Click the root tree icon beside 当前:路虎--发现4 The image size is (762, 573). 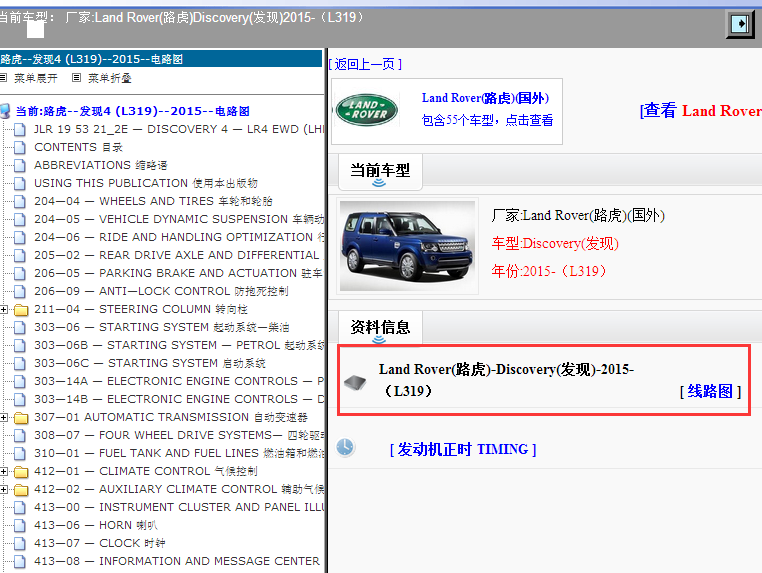click(5, 111)
